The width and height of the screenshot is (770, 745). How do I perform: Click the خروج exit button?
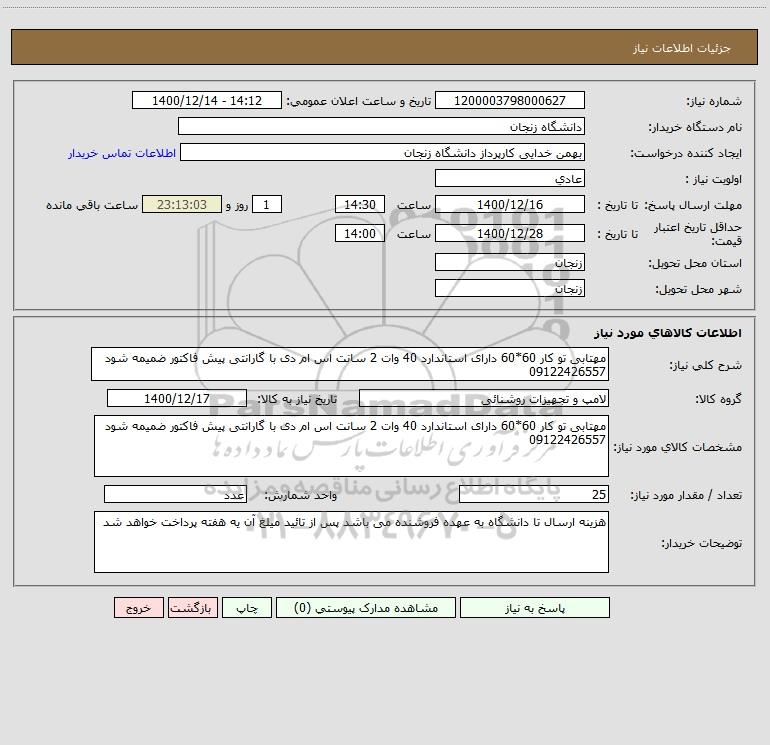(x=138, y=608)
